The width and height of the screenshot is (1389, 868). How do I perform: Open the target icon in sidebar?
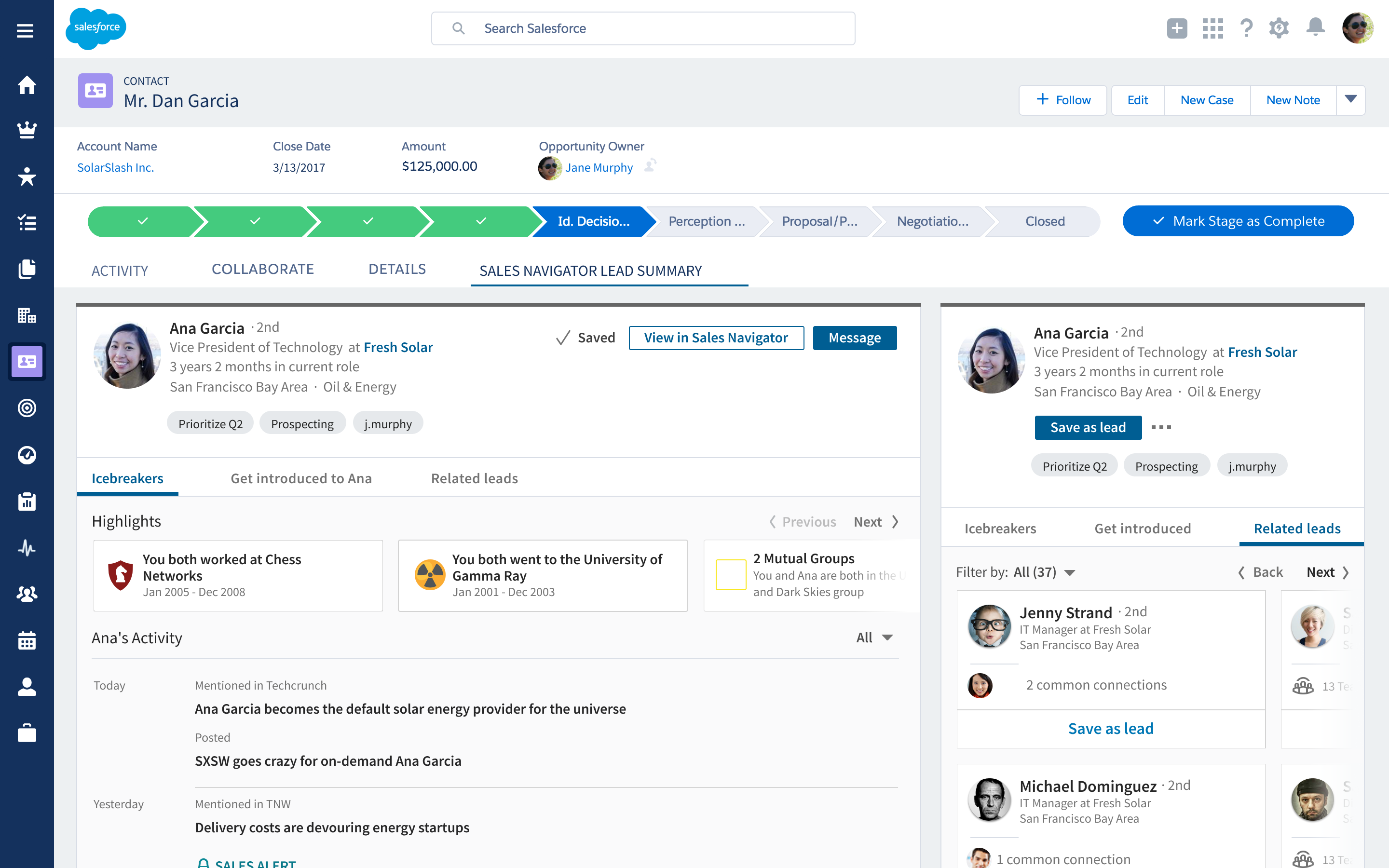27,408
